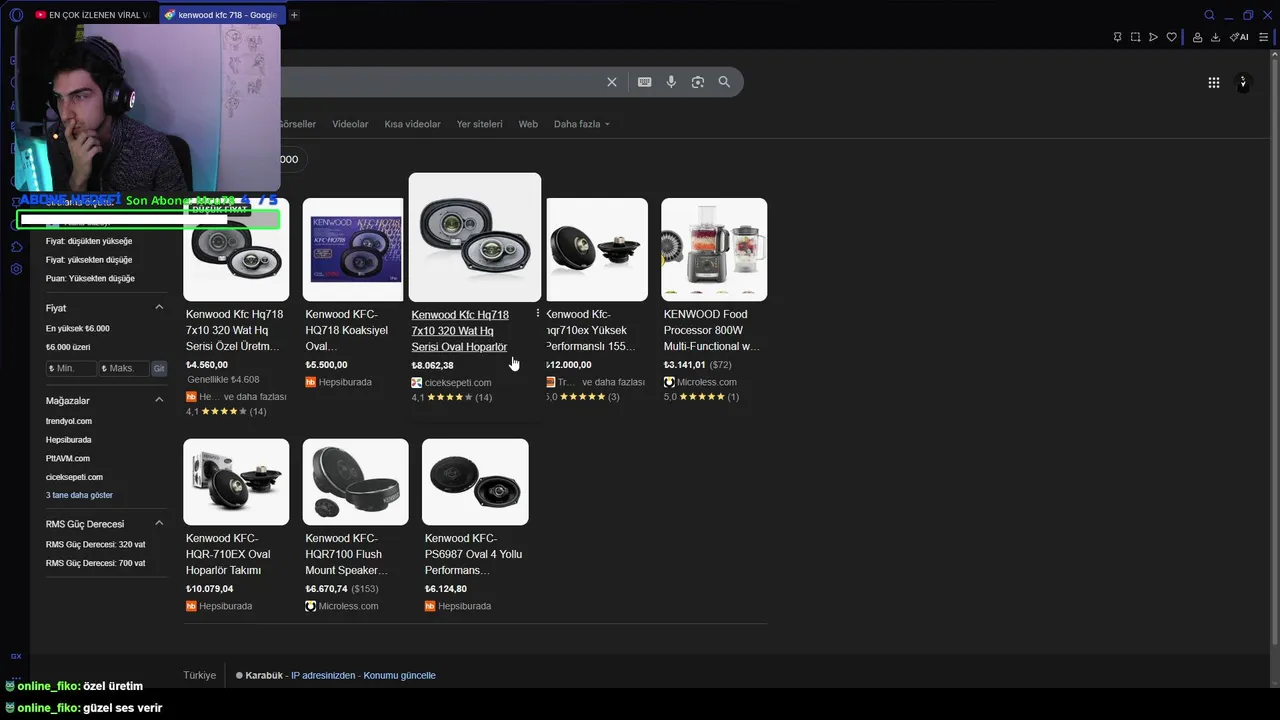
Task: Open the sidebar settings gear icon
Action: pos(16,269)
